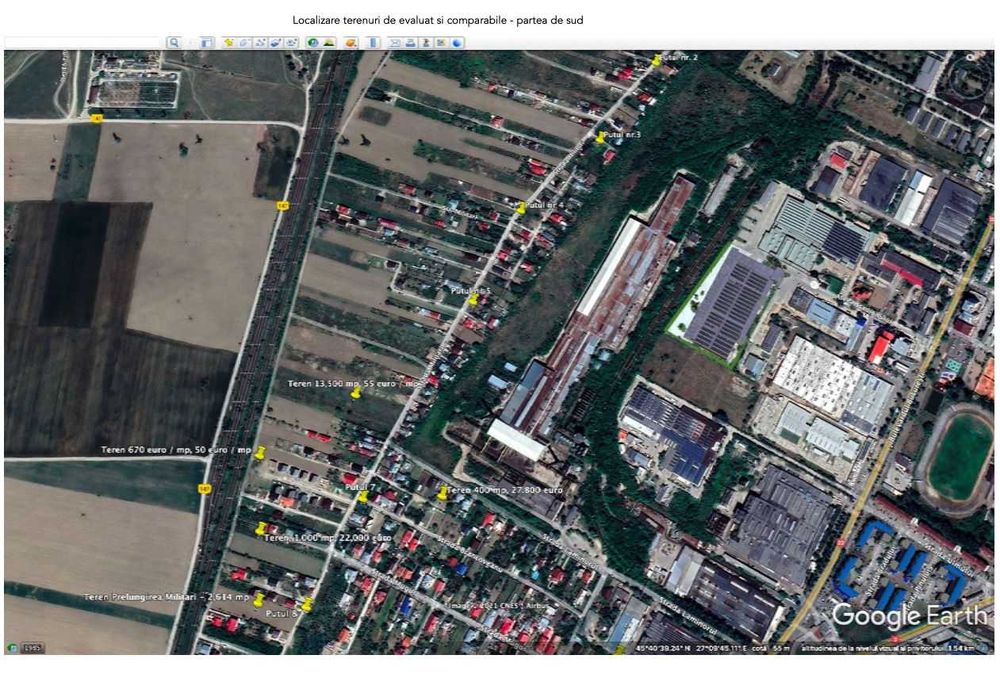Click the email envelope icon
1000x674 pixels.
point(395,43)
